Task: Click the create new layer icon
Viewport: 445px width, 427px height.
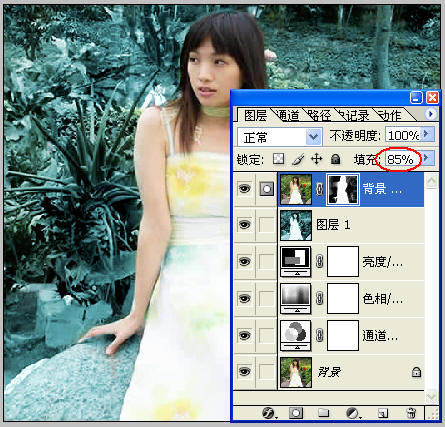Action: tap(383, 413)
